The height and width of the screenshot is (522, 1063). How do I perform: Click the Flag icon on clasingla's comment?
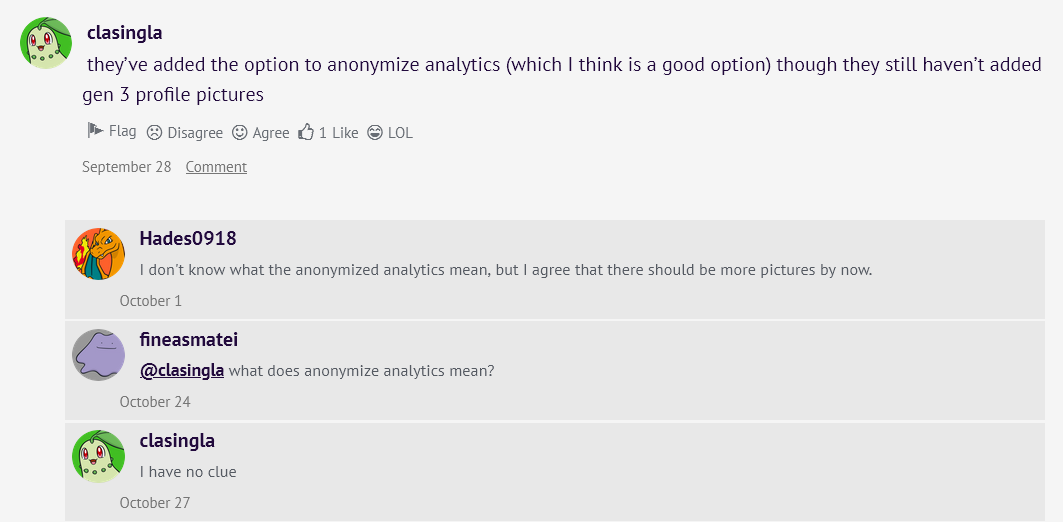pos(95,131)
